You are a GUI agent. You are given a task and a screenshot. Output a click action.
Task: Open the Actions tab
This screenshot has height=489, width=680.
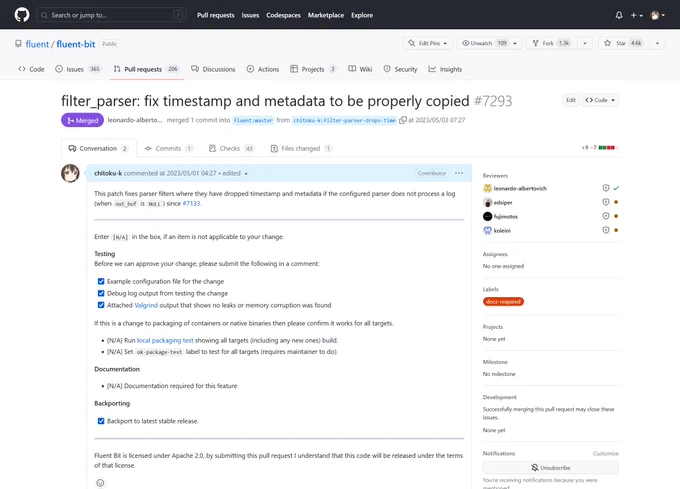coord(263,69)
